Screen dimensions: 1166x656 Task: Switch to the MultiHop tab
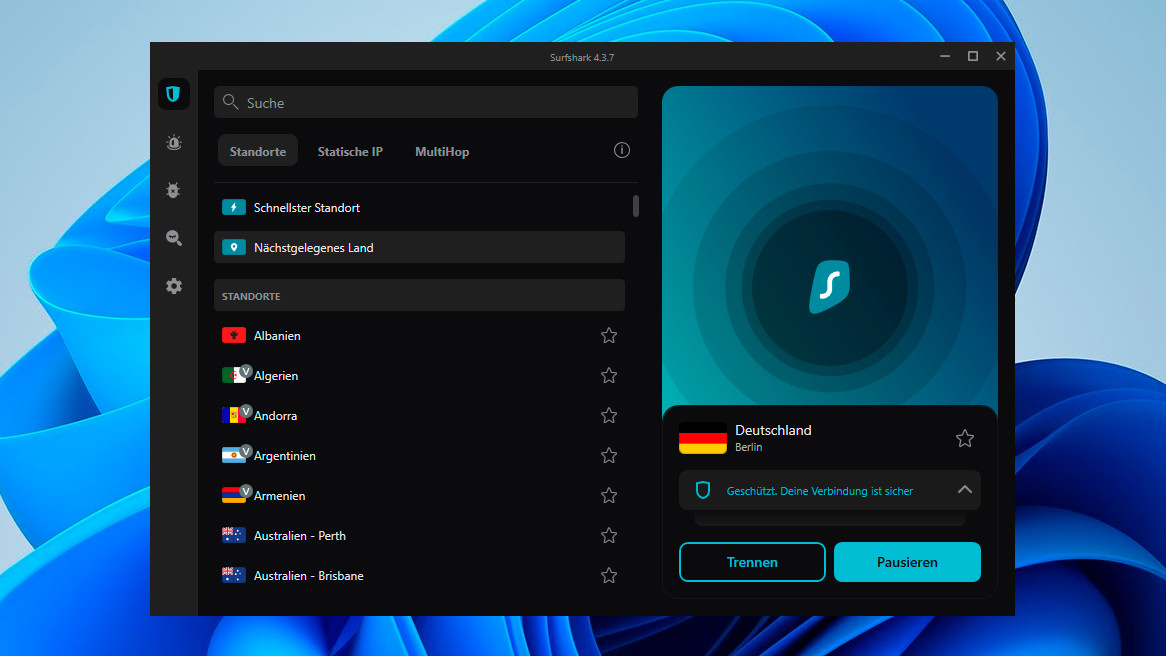[x=442, y=151]
